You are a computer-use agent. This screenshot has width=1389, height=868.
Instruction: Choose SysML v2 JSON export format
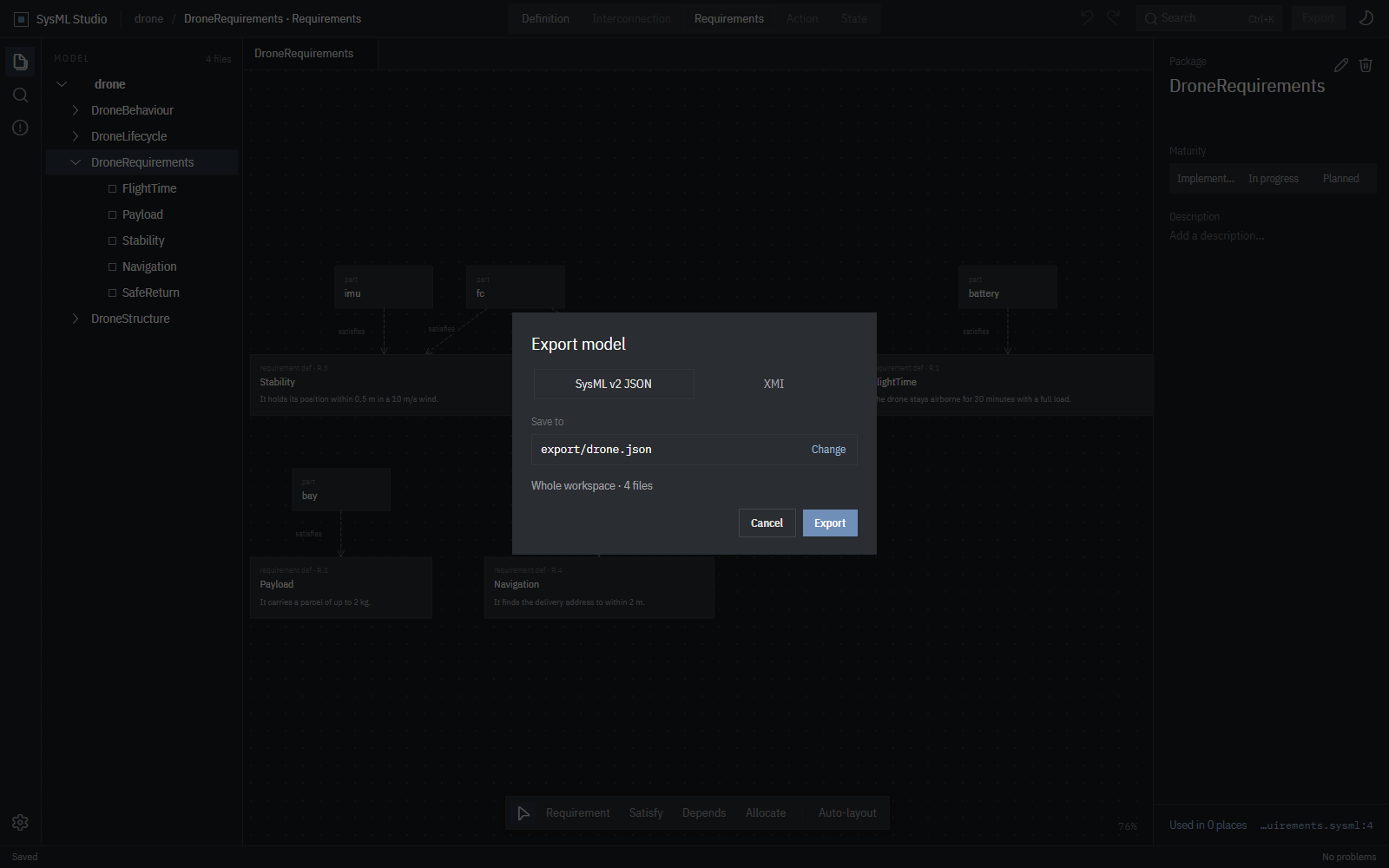[x=613, y=384]
